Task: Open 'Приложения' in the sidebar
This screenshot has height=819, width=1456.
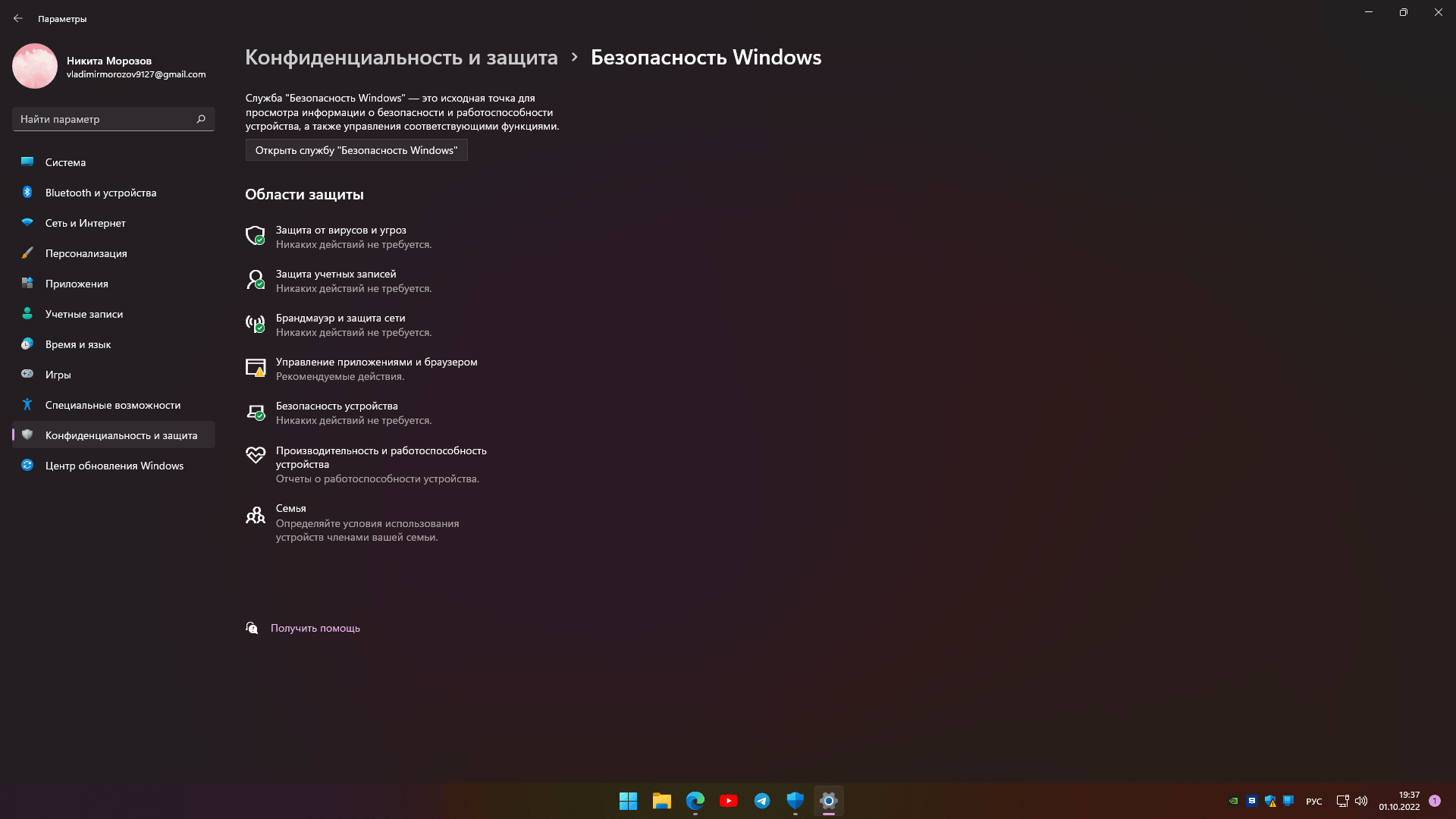Action: [114, 284]
